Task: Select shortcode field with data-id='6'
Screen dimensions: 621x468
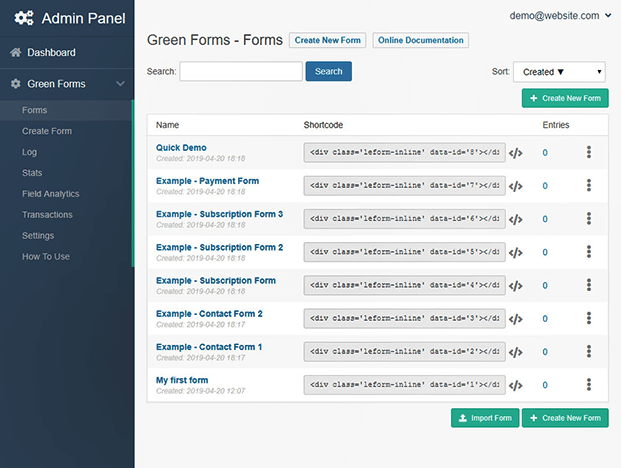Action: 405,219
